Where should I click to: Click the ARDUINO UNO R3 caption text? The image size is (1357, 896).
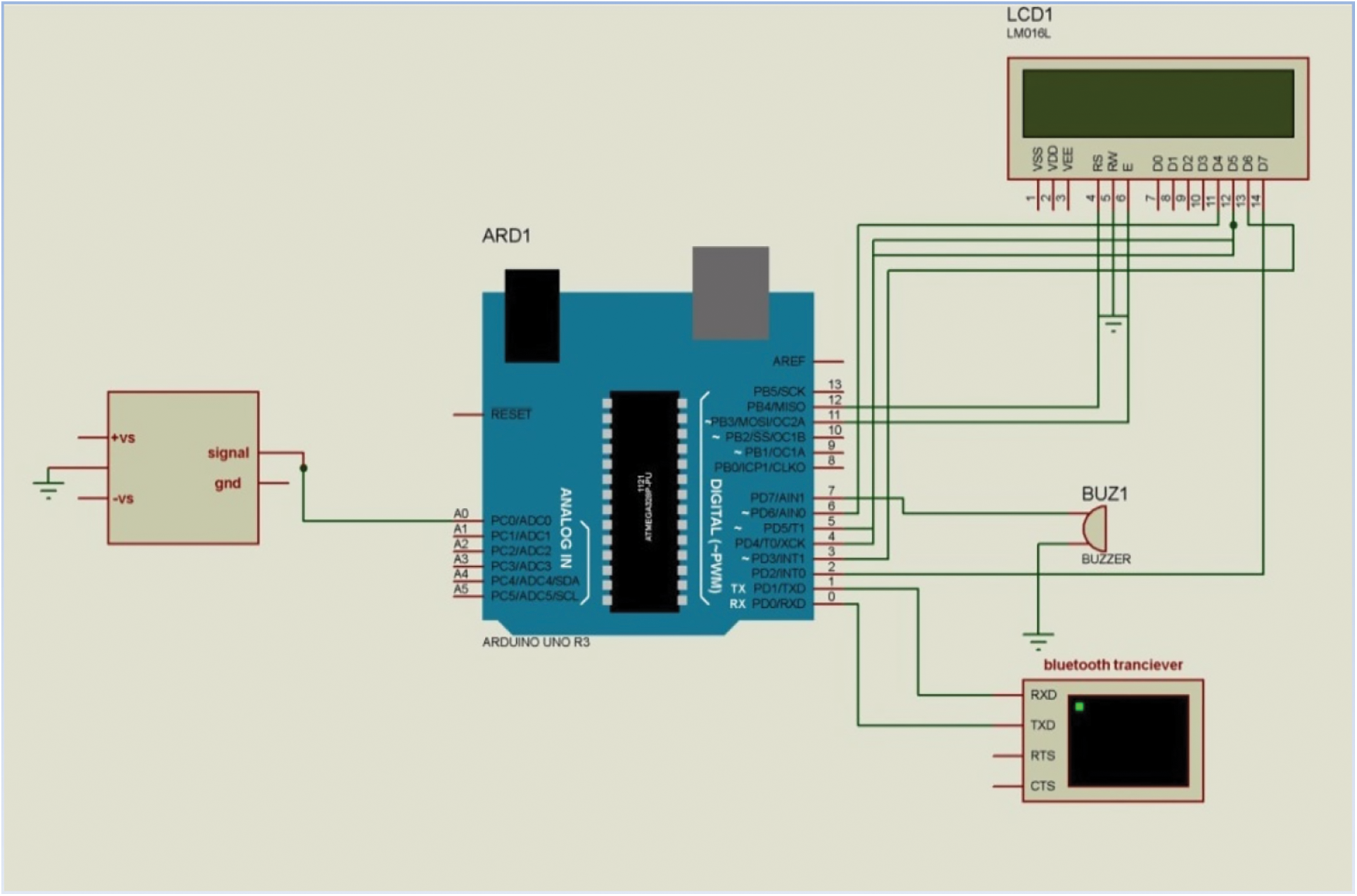click(536, 642)
